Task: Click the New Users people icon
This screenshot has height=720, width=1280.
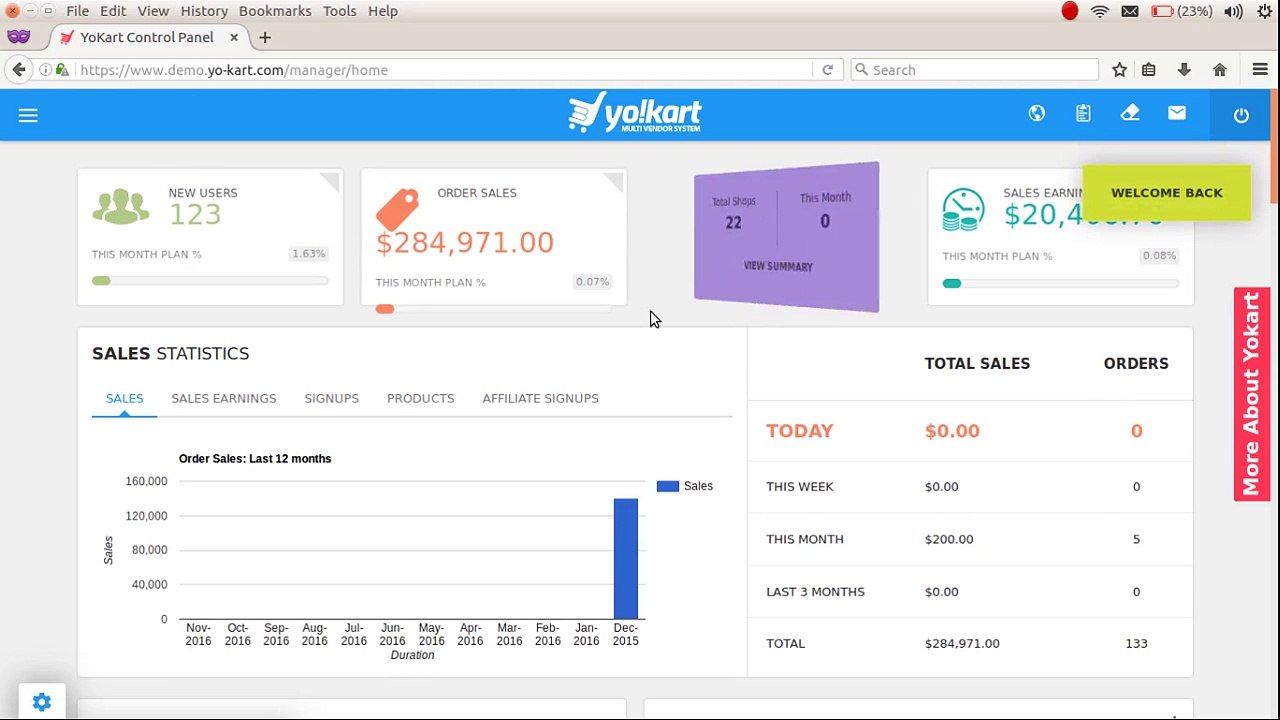Action: (121, 206)
